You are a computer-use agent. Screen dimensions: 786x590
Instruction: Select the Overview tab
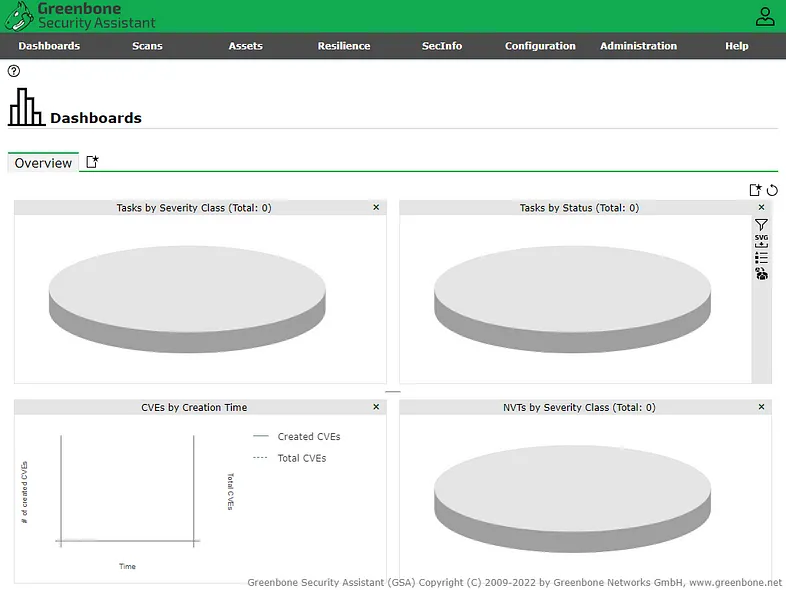[x=43, y=163]
